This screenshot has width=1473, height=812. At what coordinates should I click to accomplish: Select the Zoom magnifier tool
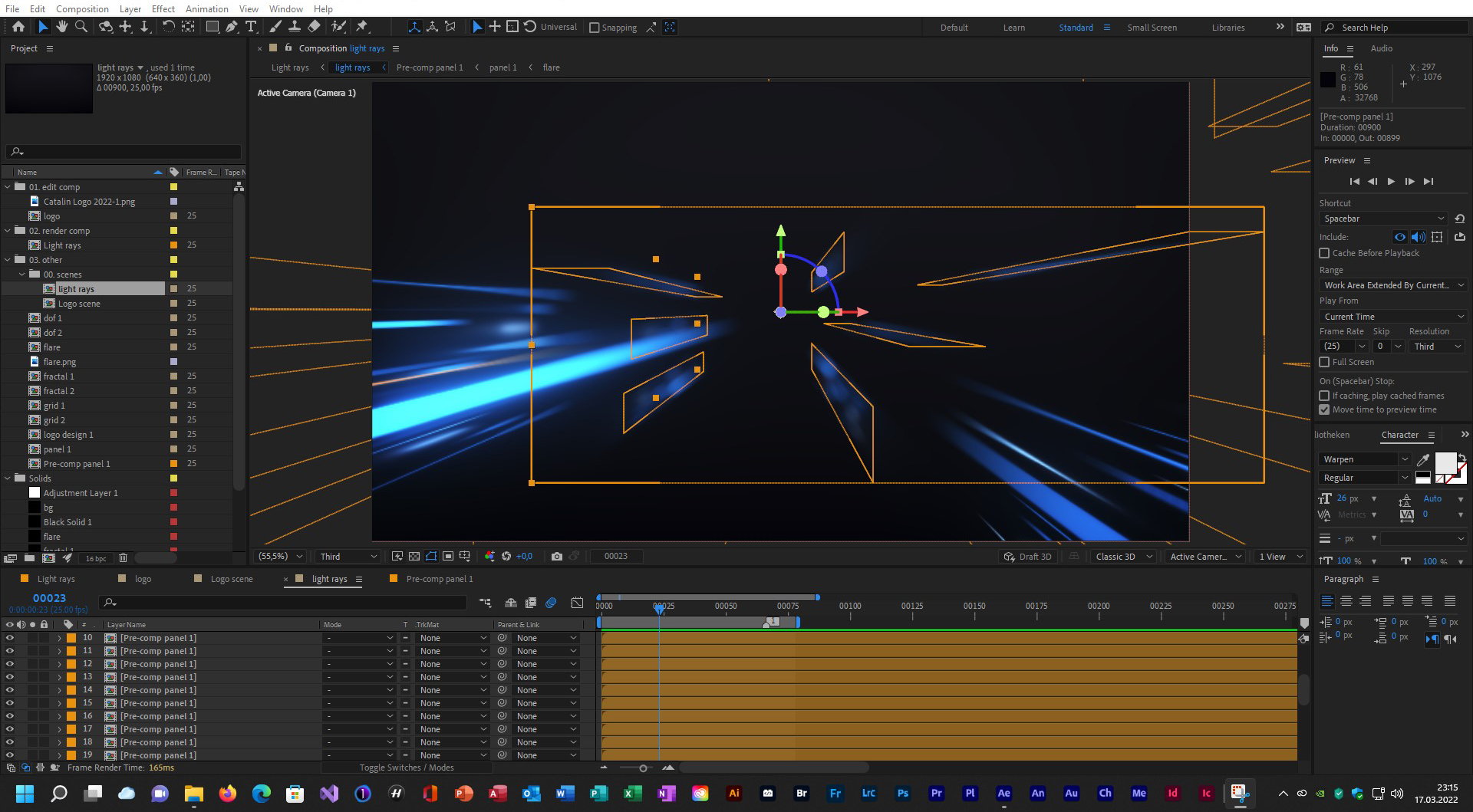pyautogui.click(x=81, y=27)
